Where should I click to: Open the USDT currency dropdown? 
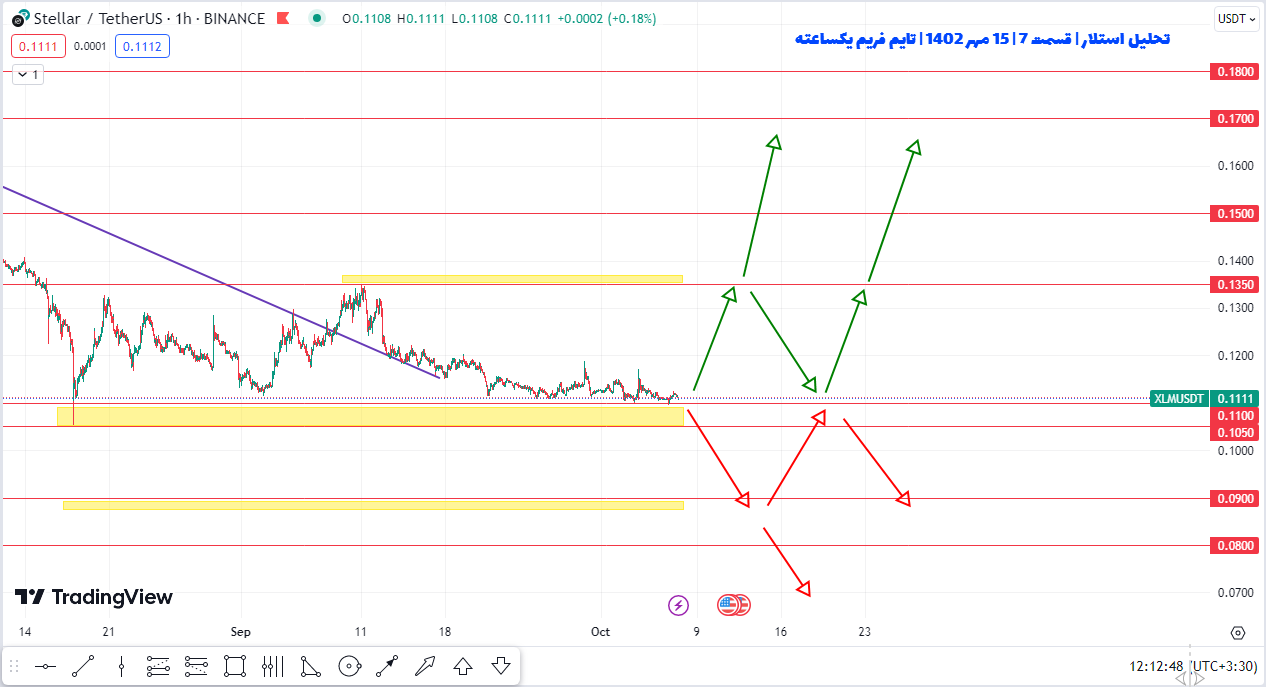pos(1236,19)
